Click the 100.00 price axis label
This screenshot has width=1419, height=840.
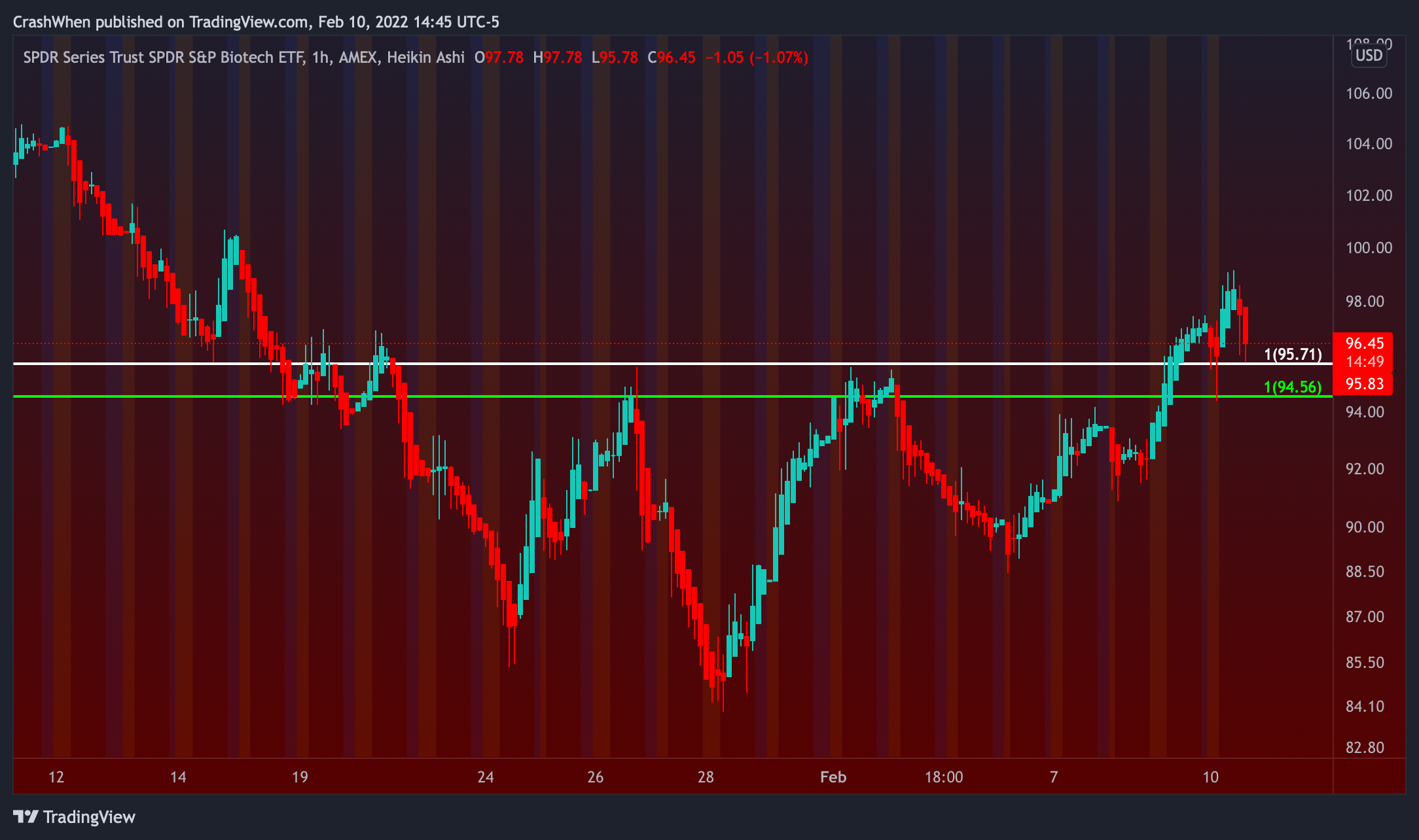1369,248
